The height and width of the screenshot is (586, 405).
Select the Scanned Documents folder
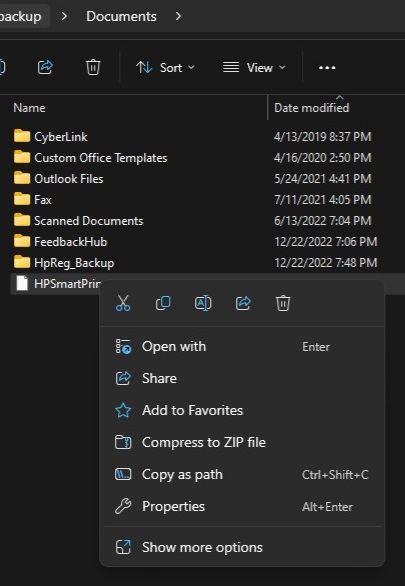click(78, 220)
